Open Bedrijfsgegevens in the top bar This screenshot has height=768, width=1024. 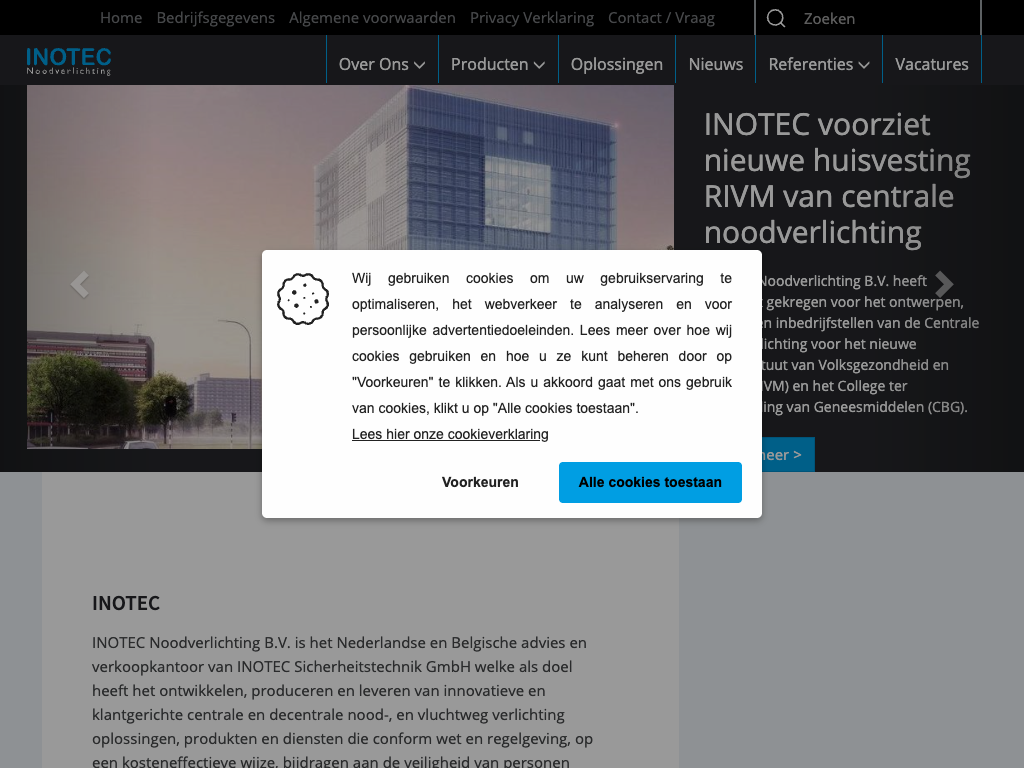tap(215, 18)
